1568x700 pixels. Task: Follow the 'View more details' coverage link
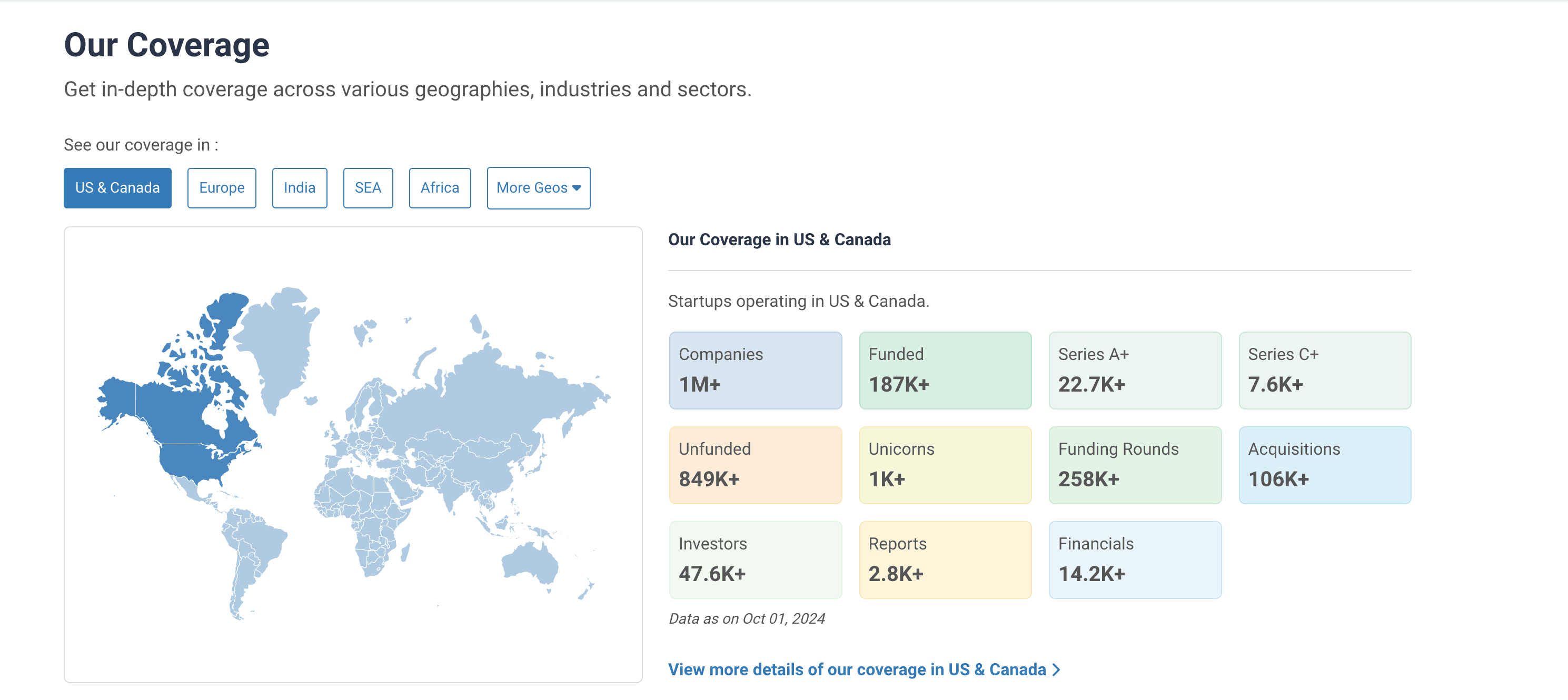coord(857,669)
